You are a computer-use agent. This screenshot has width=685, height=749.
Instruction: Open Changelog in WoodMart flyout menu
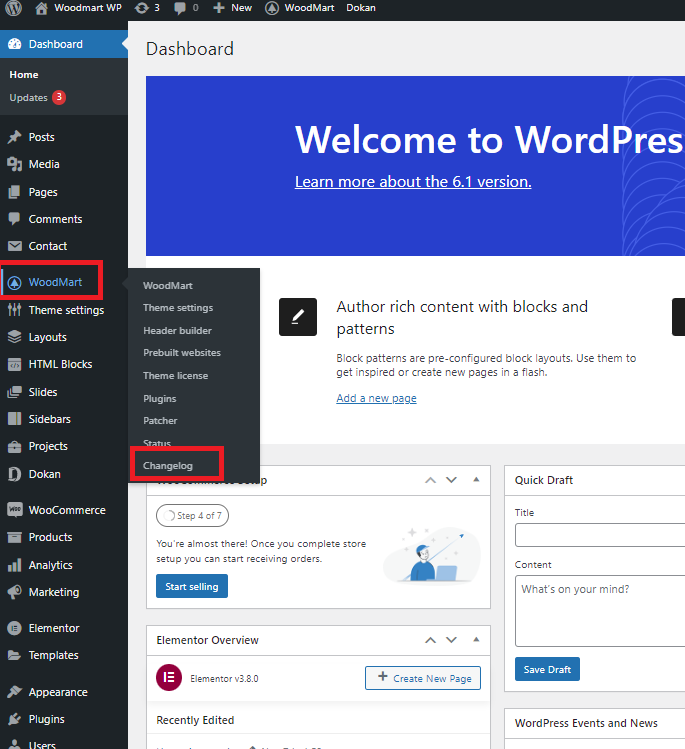(168, 466)
